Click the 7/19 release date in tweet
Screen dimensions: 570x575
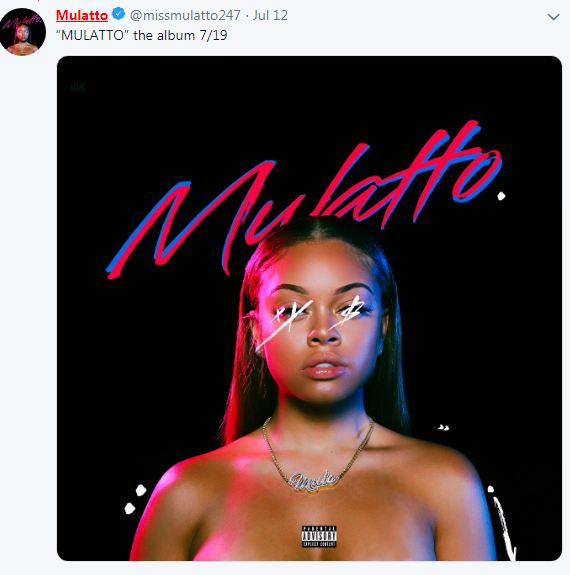[213, 36]
